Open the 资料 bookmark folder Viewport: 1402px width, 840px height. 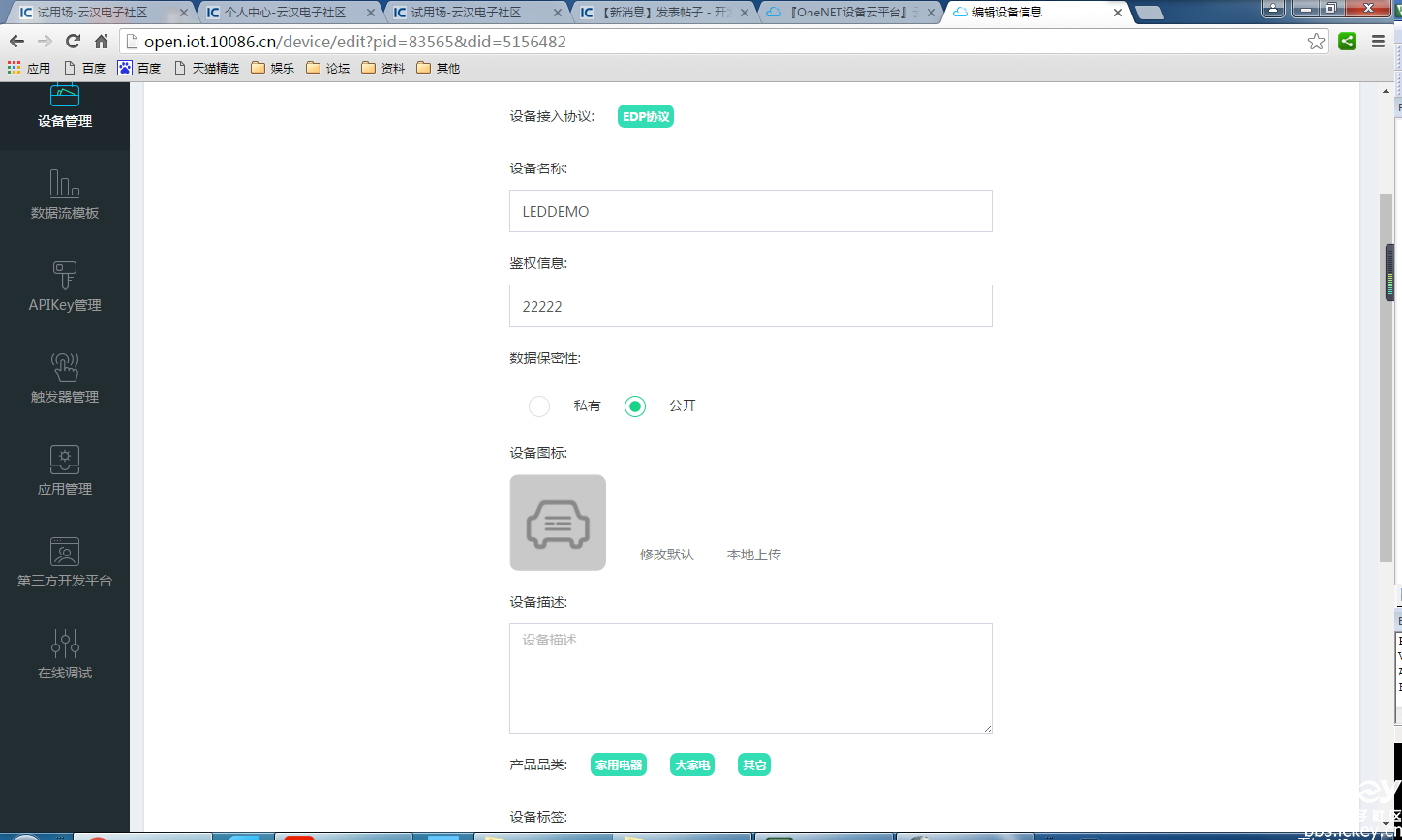382,68
